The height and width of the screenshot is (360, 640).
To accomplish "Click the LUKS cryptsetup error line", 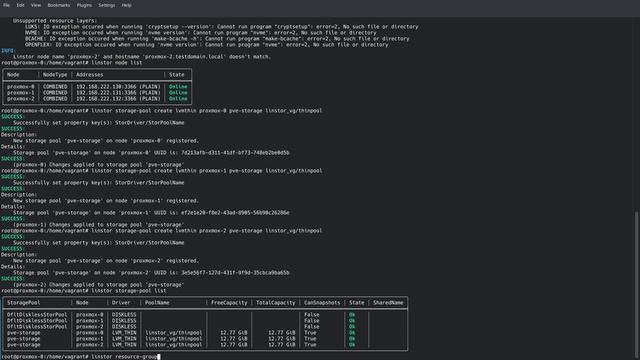I will [222, 27].
